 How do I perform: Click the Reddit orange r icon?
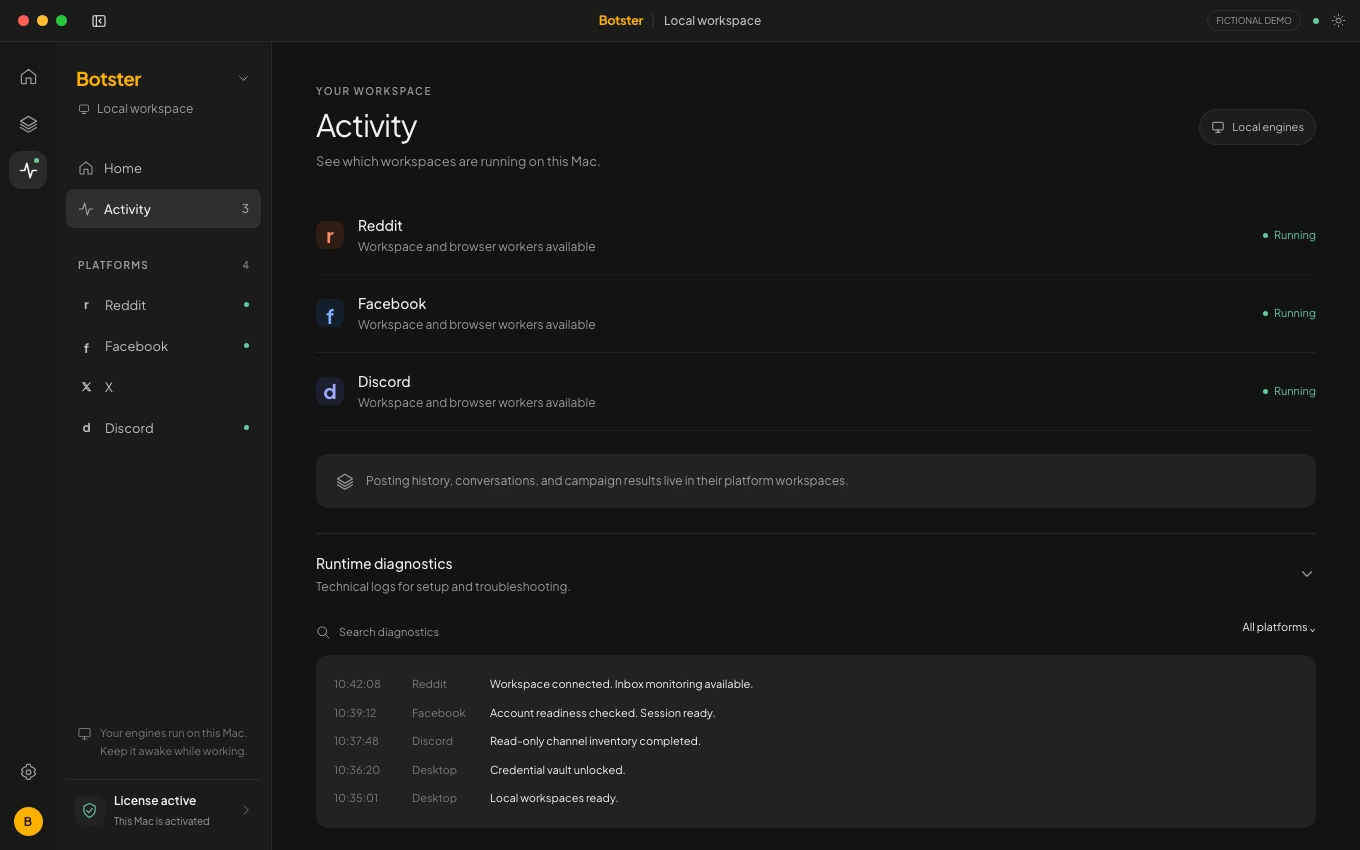pos(330,236)
